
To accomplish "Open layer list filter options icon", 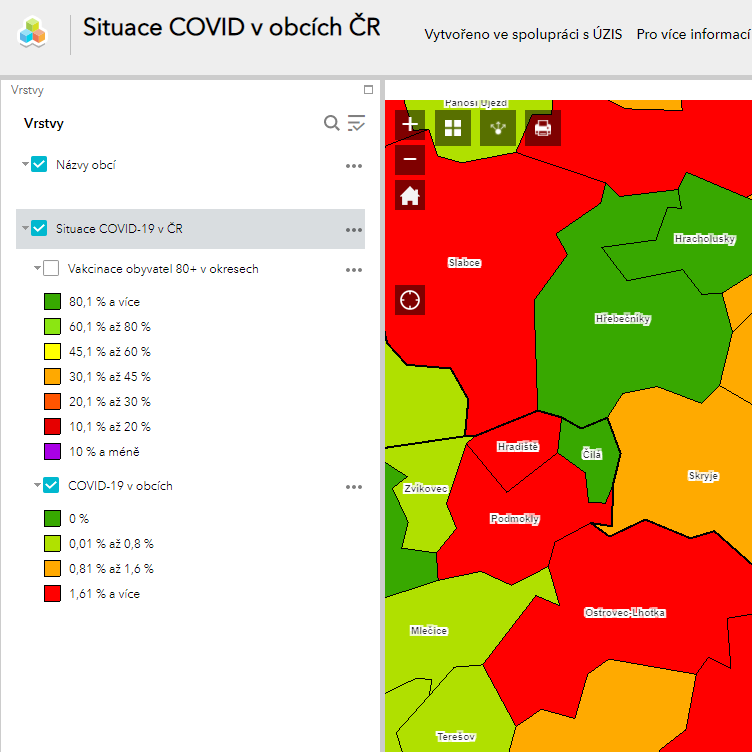I will 357,123.
